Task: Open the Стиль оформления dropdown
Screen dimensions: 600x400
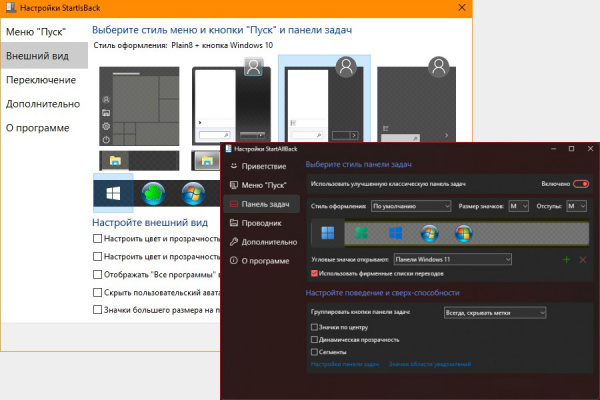Action: [x=411, y=206]
